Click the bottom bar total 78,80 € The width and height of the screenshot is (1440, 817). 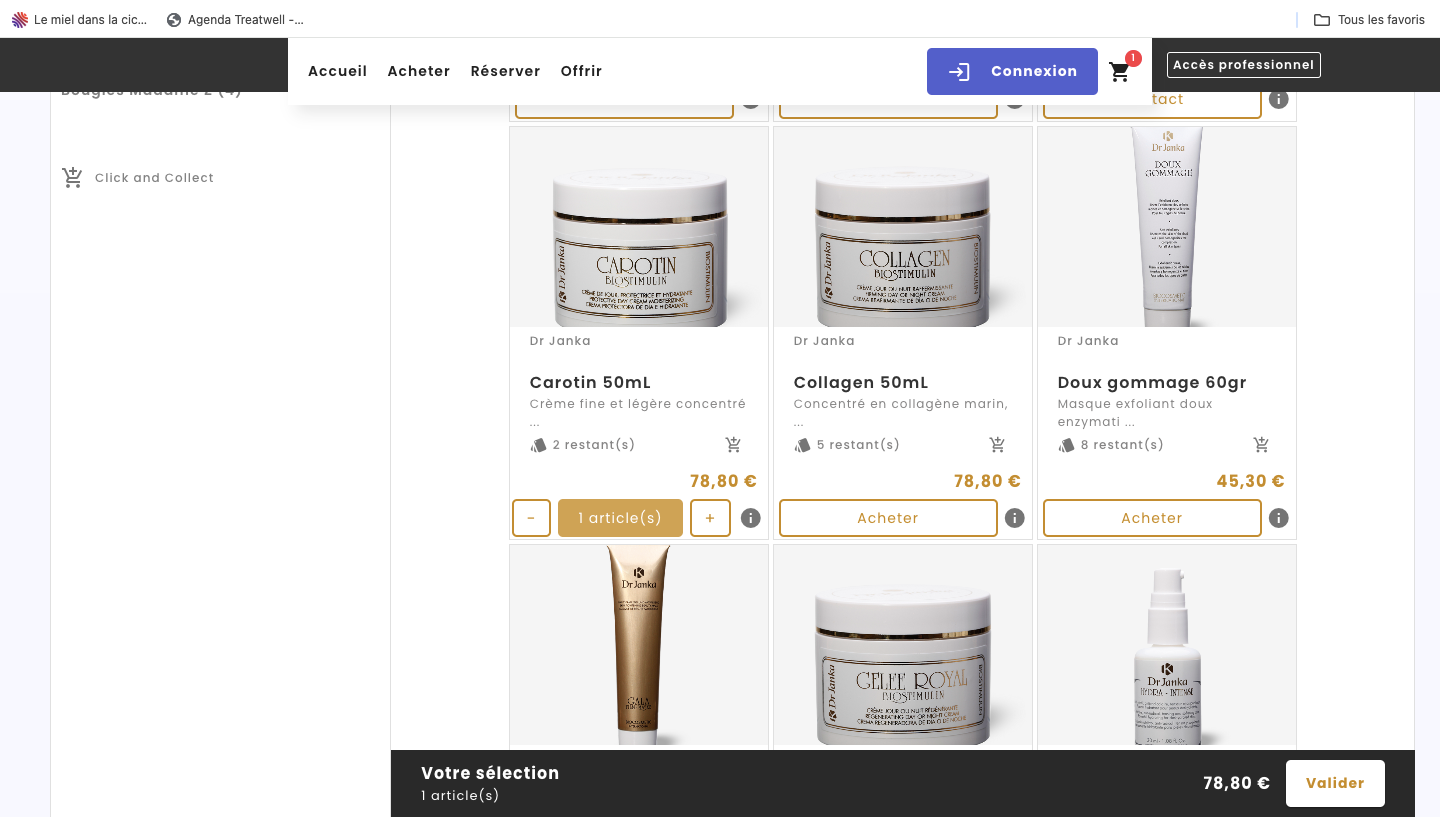(1236, 783)
